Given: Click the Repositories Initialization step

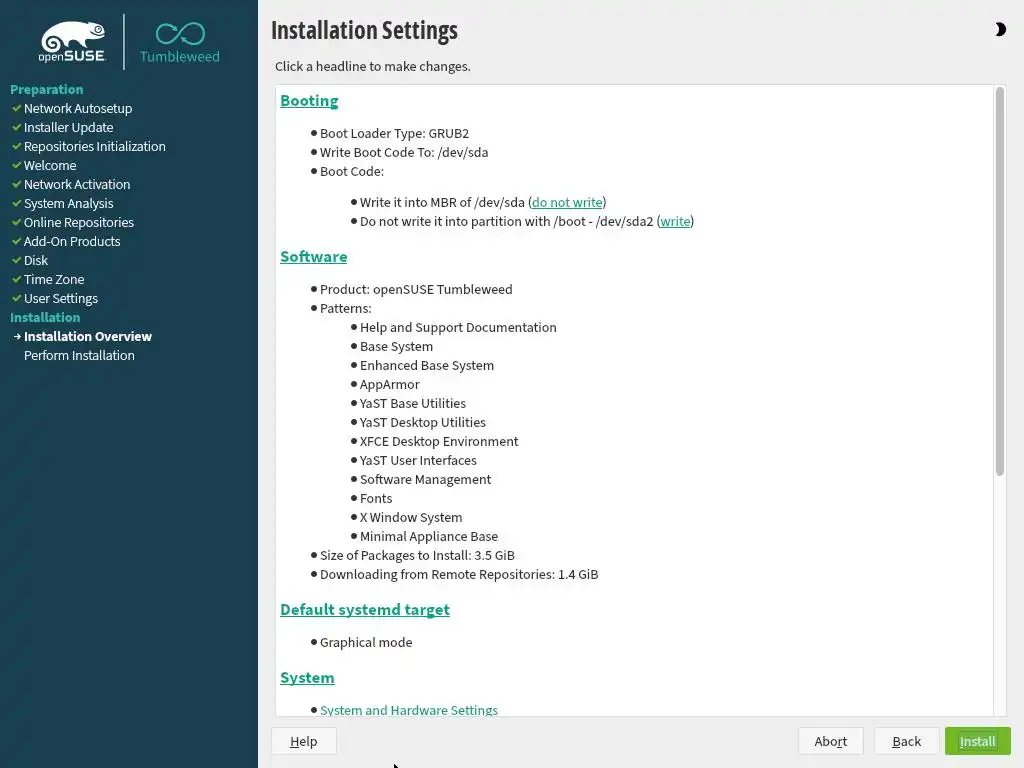Looking at the screenshot, I should click(x=95, y=146).
